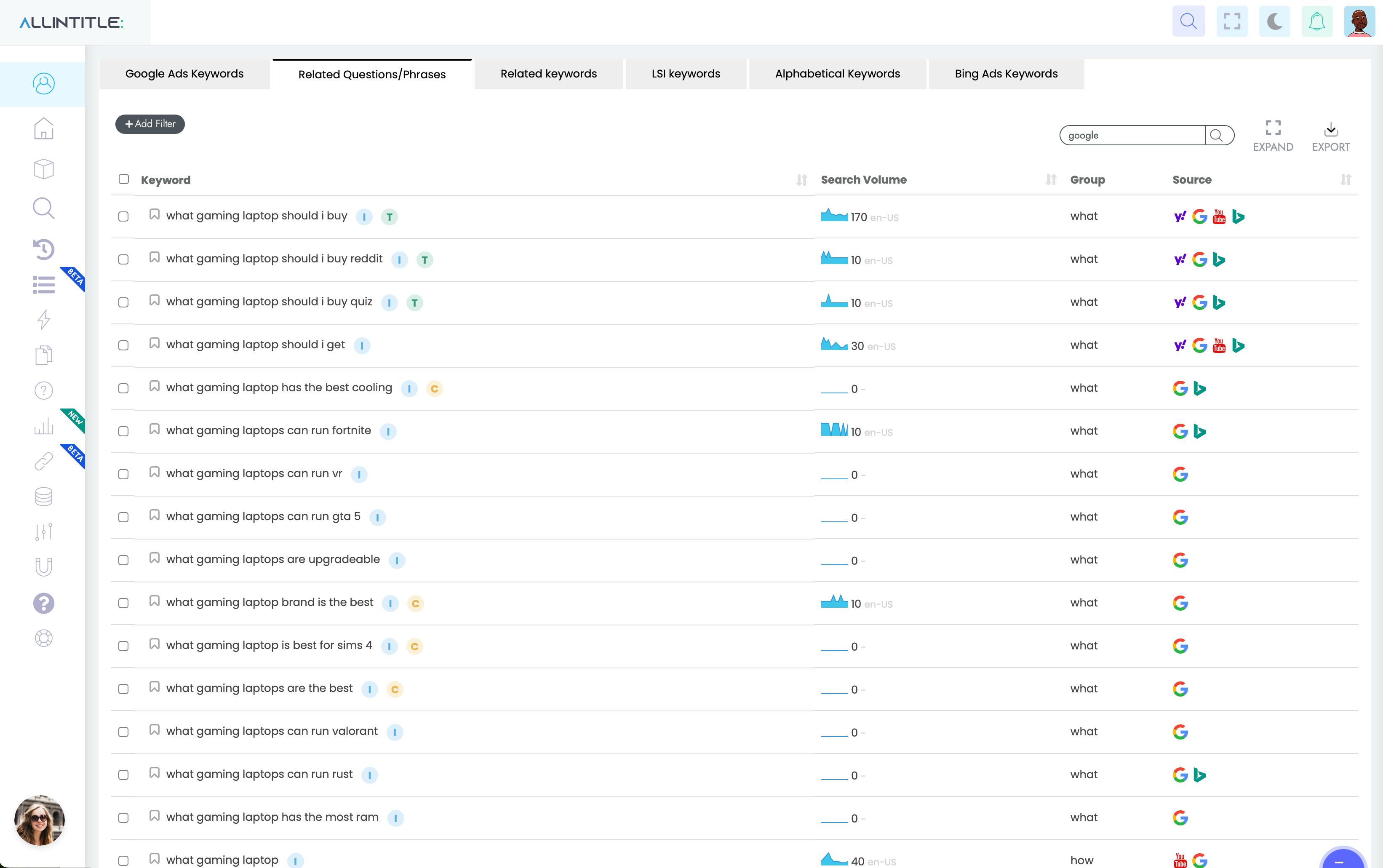Sort by the Search Volume column arrows
The height and width of the screenshot is (868, 1383).
[x=1051, y=180]
